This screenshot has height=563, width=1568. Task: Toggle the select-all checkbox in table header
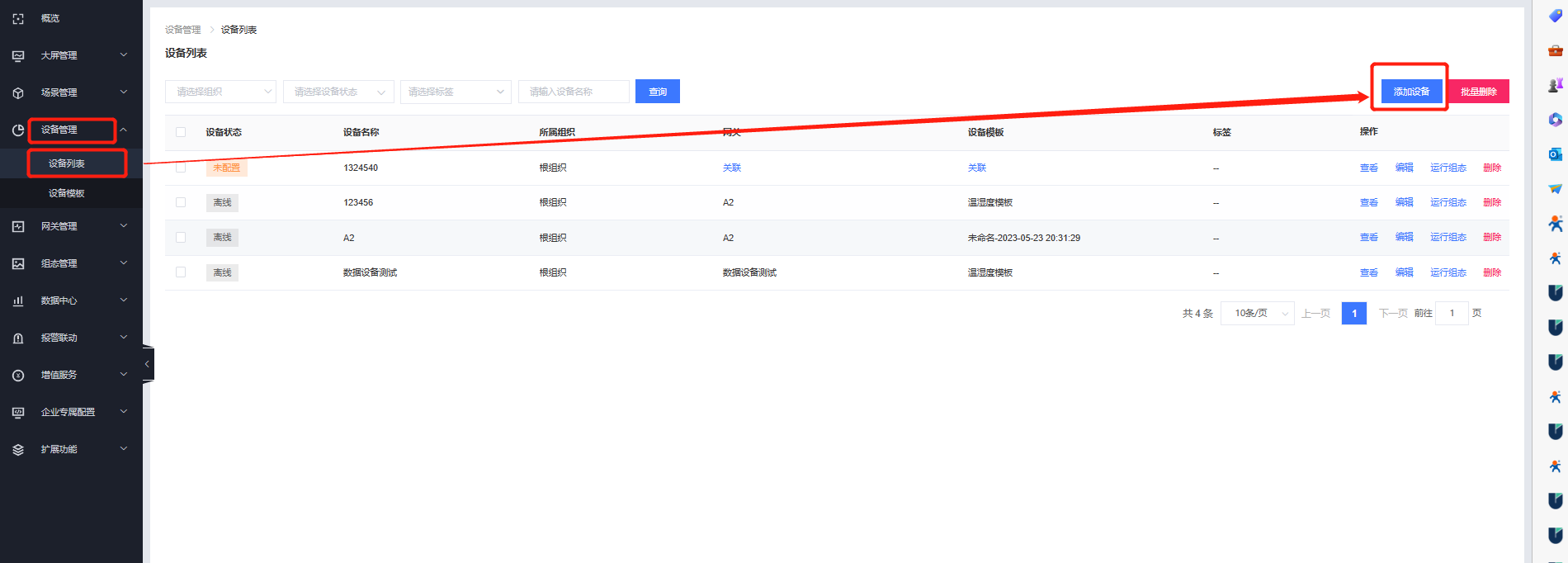pyautogui.click(x=181, y=132)
